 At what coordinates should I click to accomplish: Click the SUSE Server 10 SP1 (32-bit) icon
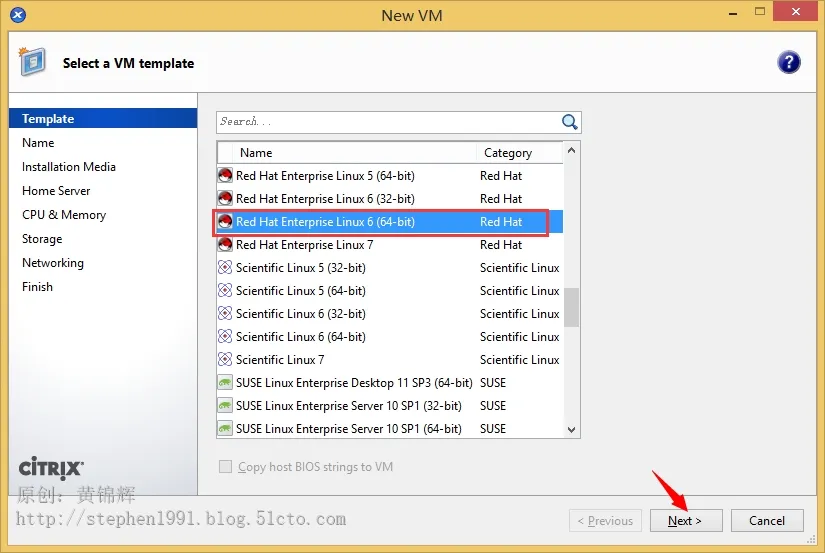pos(225,406)
